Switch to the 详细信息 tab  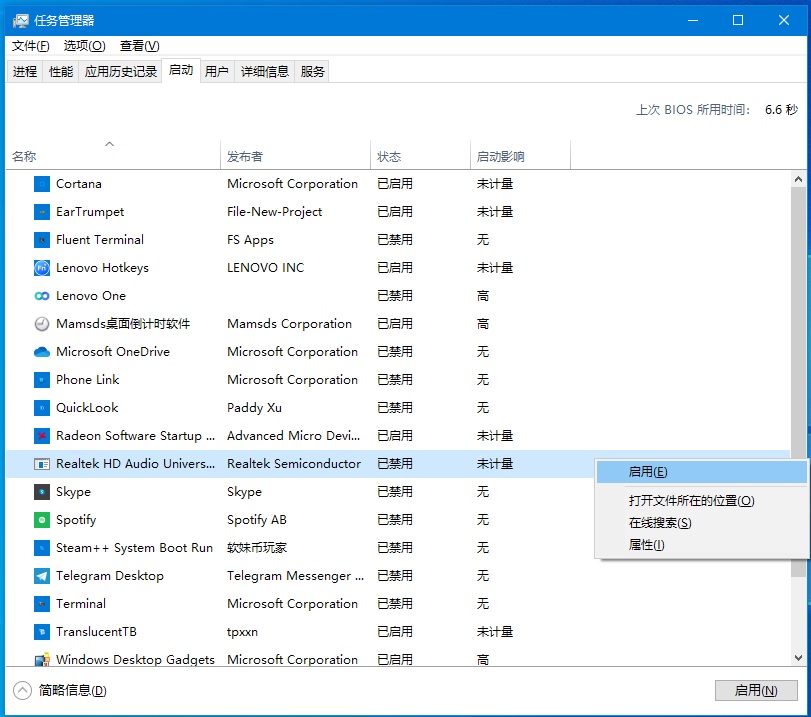[264, 71]
